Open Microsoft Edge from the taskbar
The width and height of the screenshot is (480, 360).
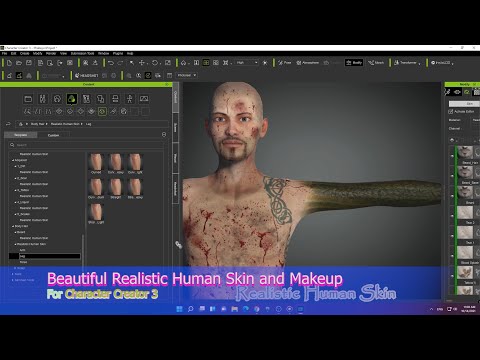point(246,309)
